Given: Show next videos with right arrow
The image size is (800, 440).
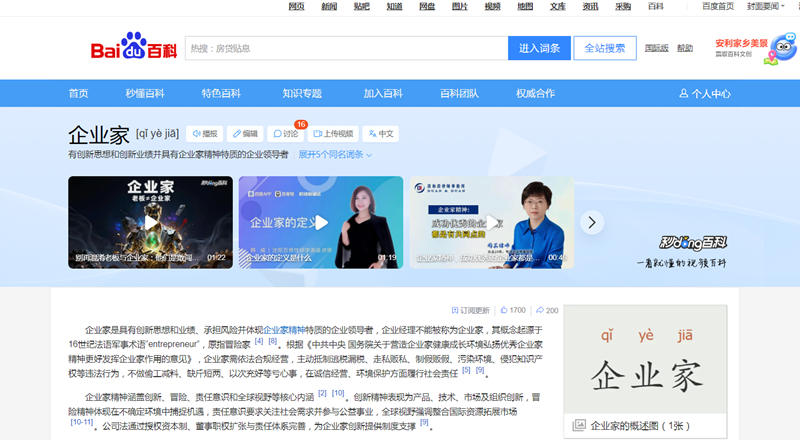Looking at the screenshot, I should tap(592, 223).
